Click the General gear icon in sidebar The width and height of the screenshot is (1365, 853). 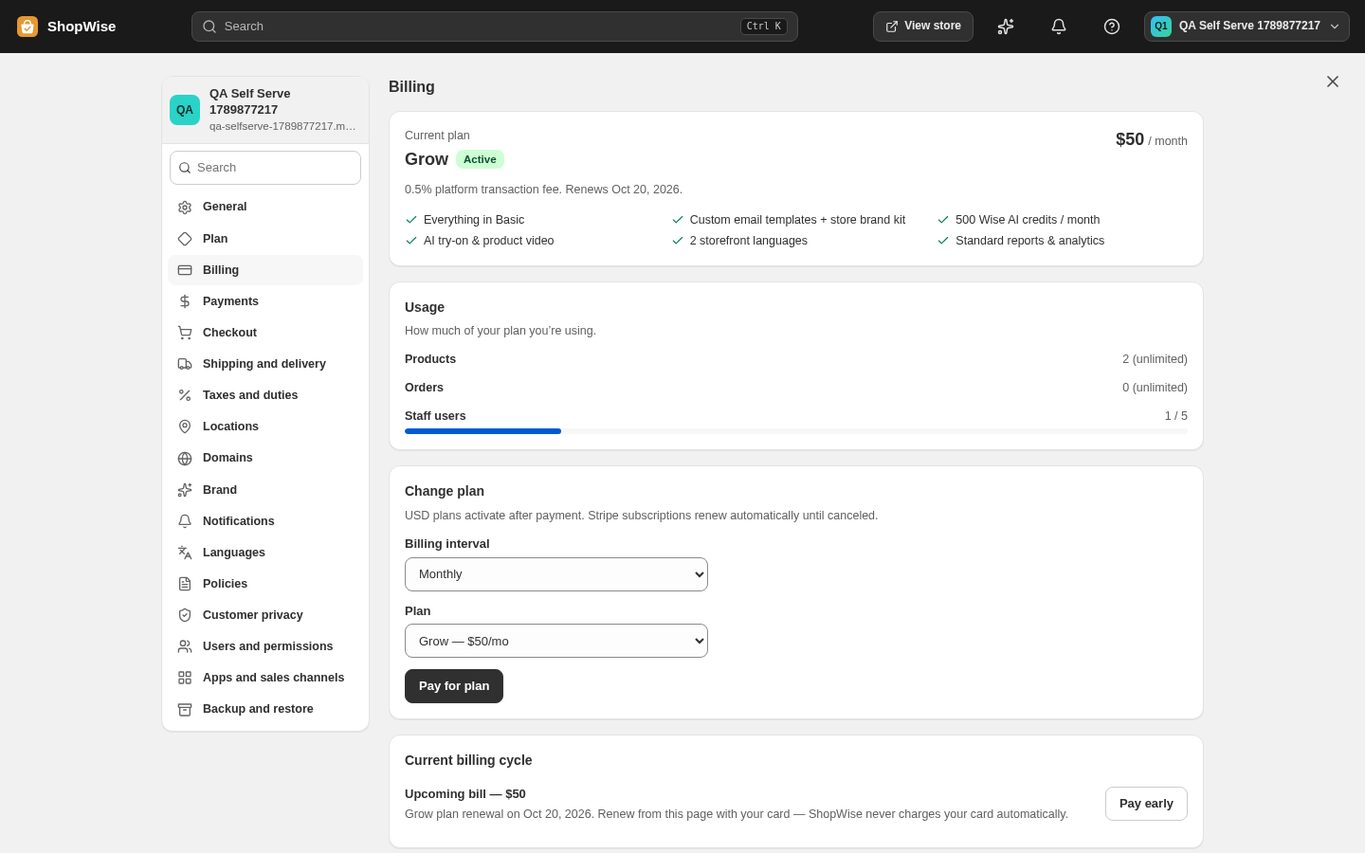[x=185, y=207]
